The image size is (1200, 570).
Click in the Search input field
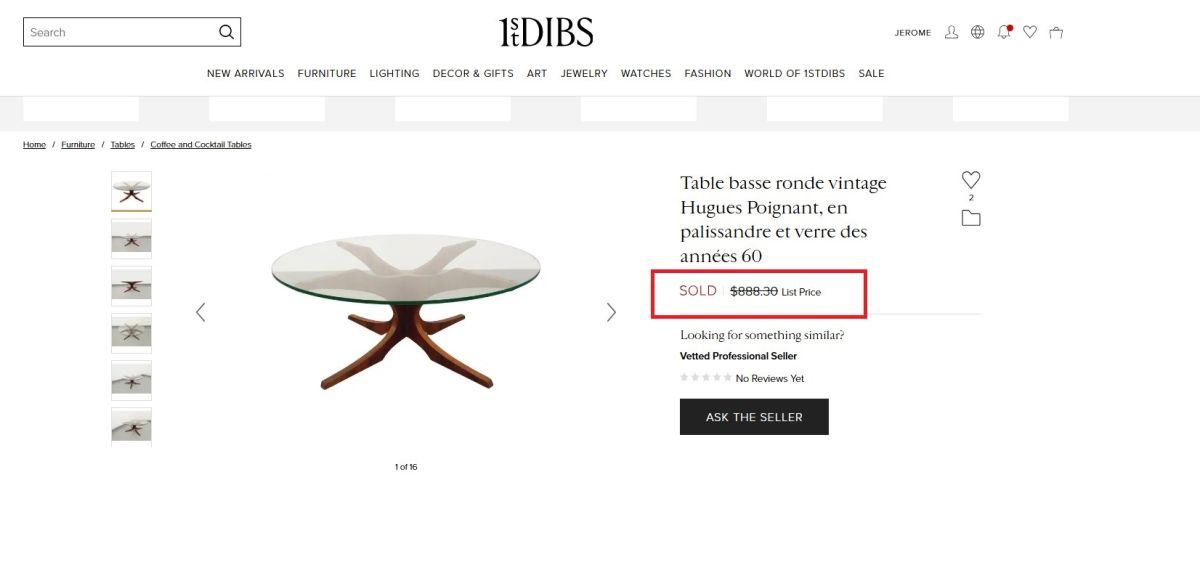[120, 32]
